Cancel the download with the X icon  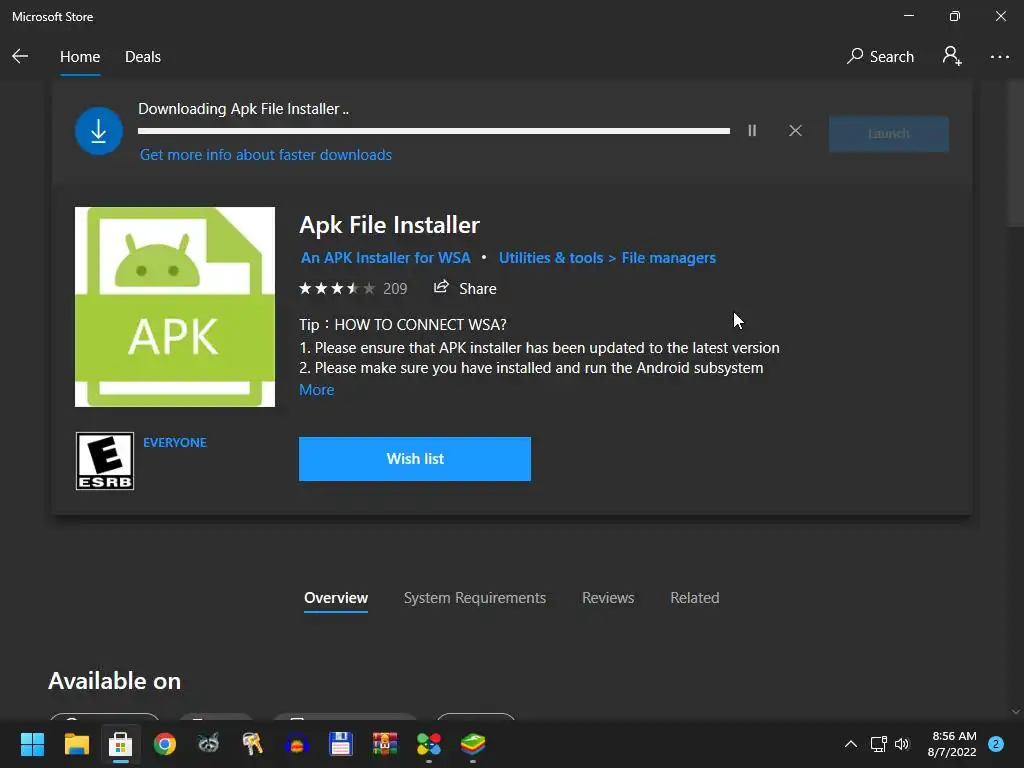coord(795,131)
